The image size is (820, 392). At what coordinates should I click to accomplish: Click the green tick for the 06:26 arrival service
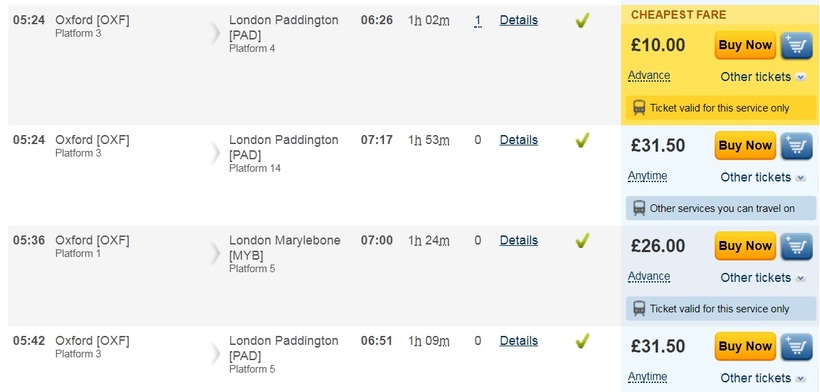click(582, 20)
